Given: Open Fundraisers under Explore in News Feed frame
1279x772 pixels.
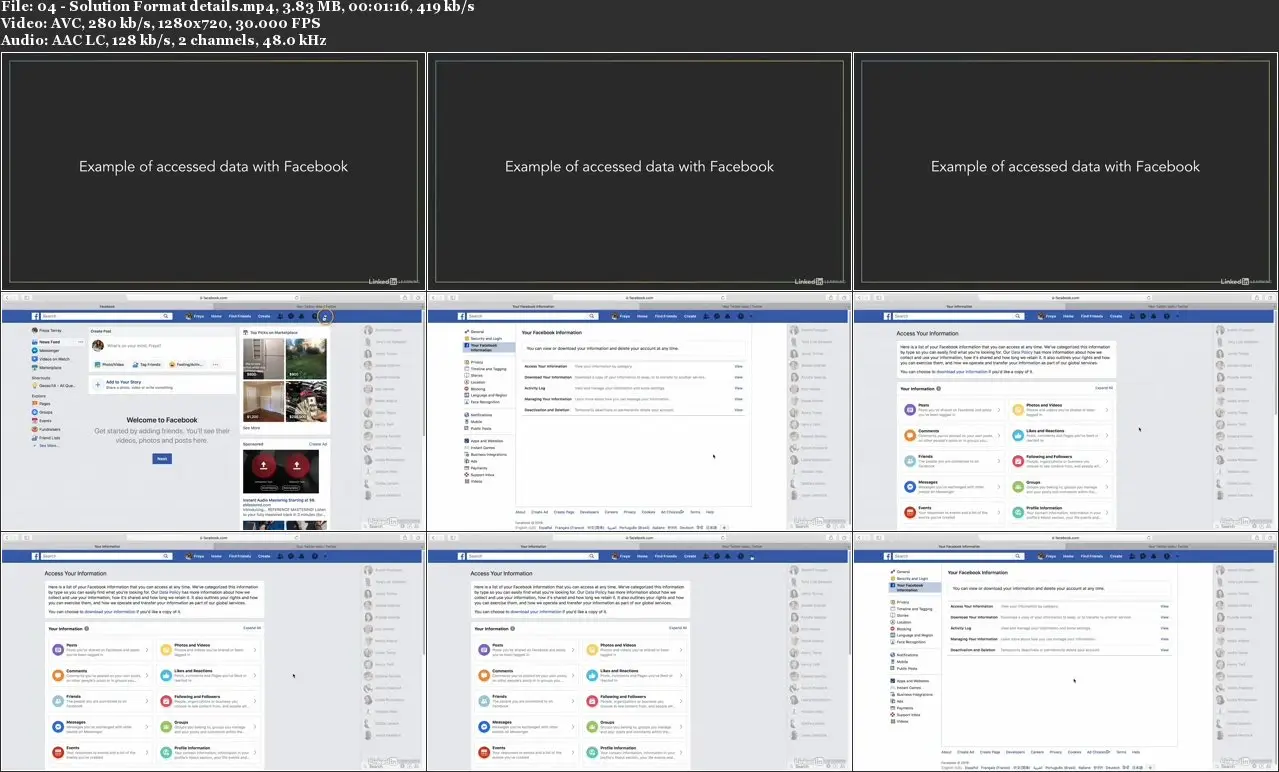Looking at the screenshot, I should click(x=46, y=429).
